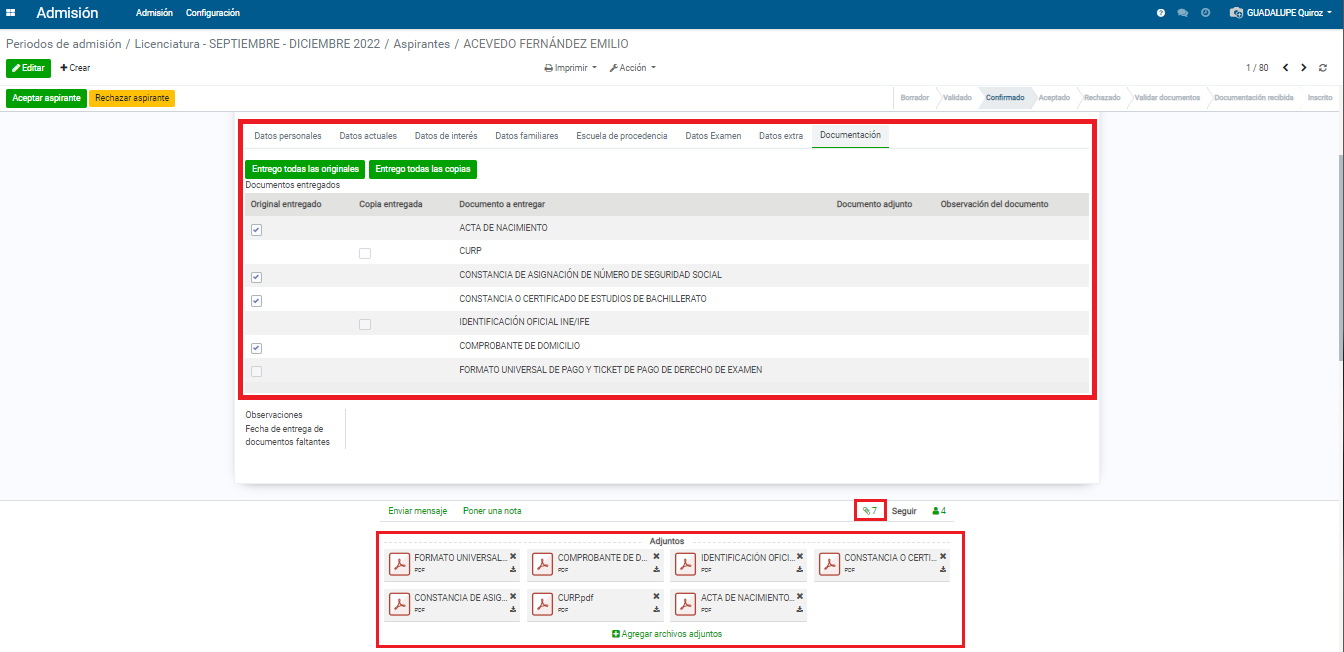Toggle original checkbox for COMPROBANTE DE DOMICILIO
This screenshot has width=1344, height=652.
(257, 348)
